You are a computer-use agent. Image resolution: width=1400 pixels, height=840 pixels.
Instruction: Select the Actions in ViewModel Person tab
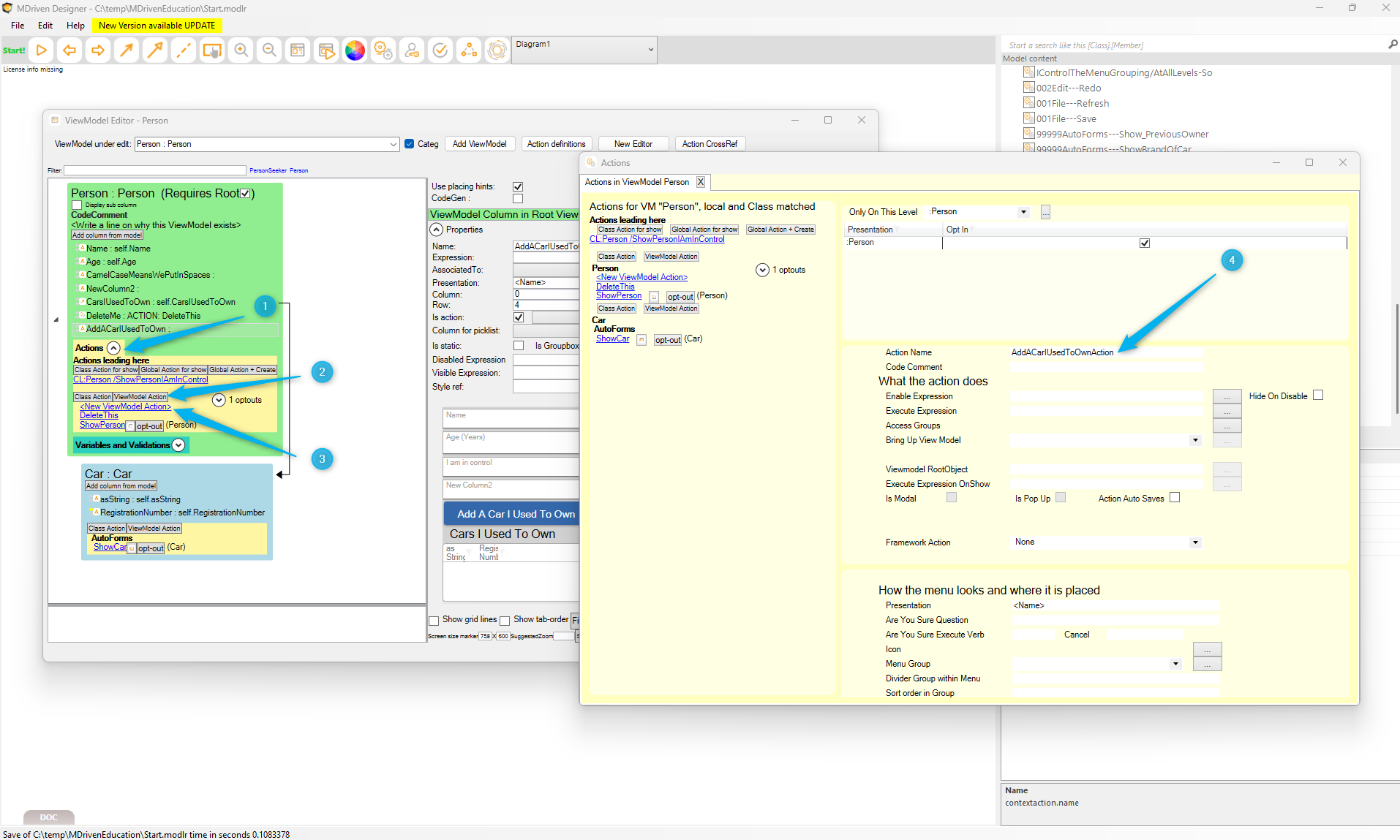636,182
